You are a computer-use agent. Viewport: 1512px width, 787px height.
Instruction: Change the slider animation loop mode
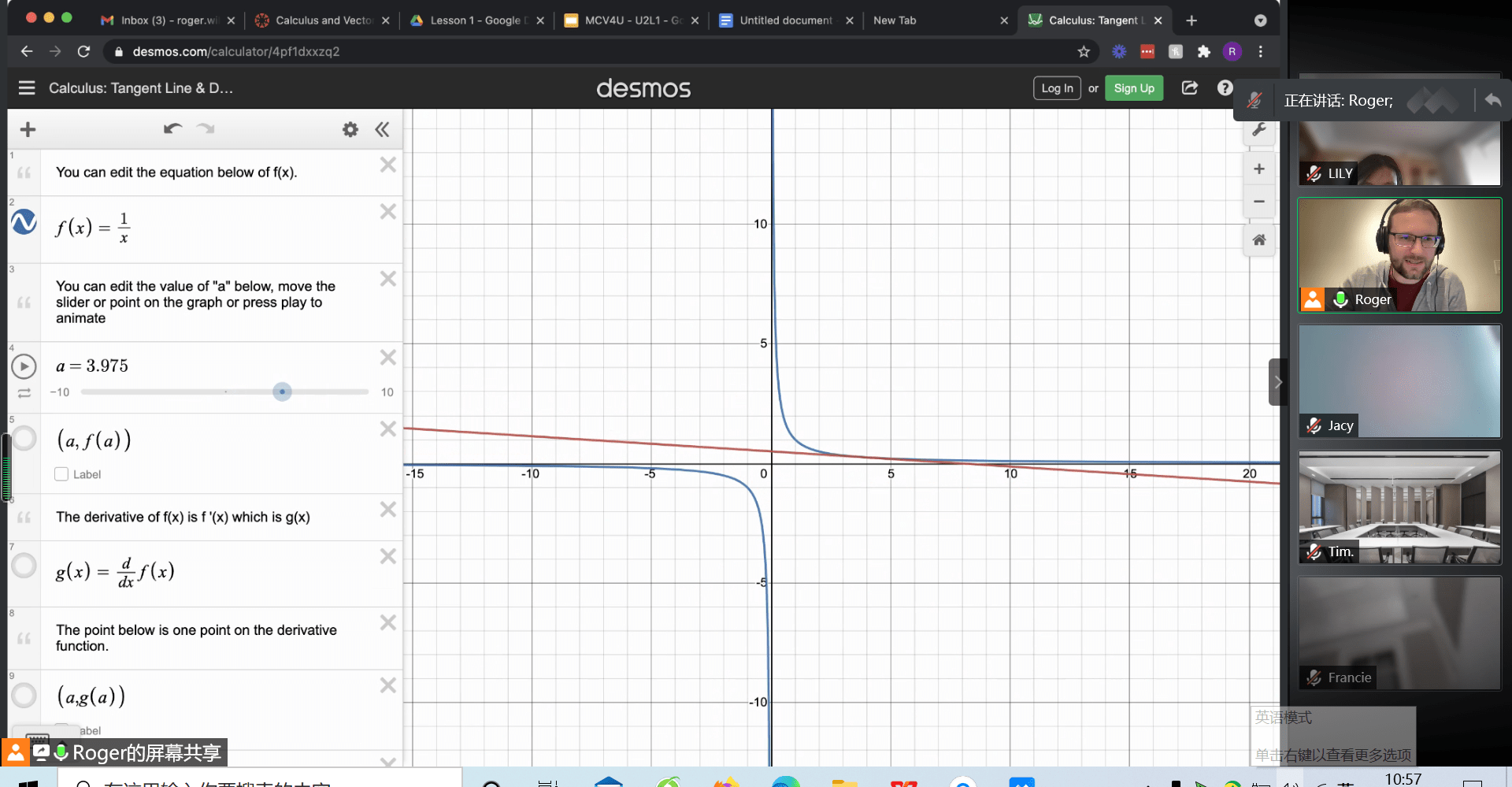[24, 392]
